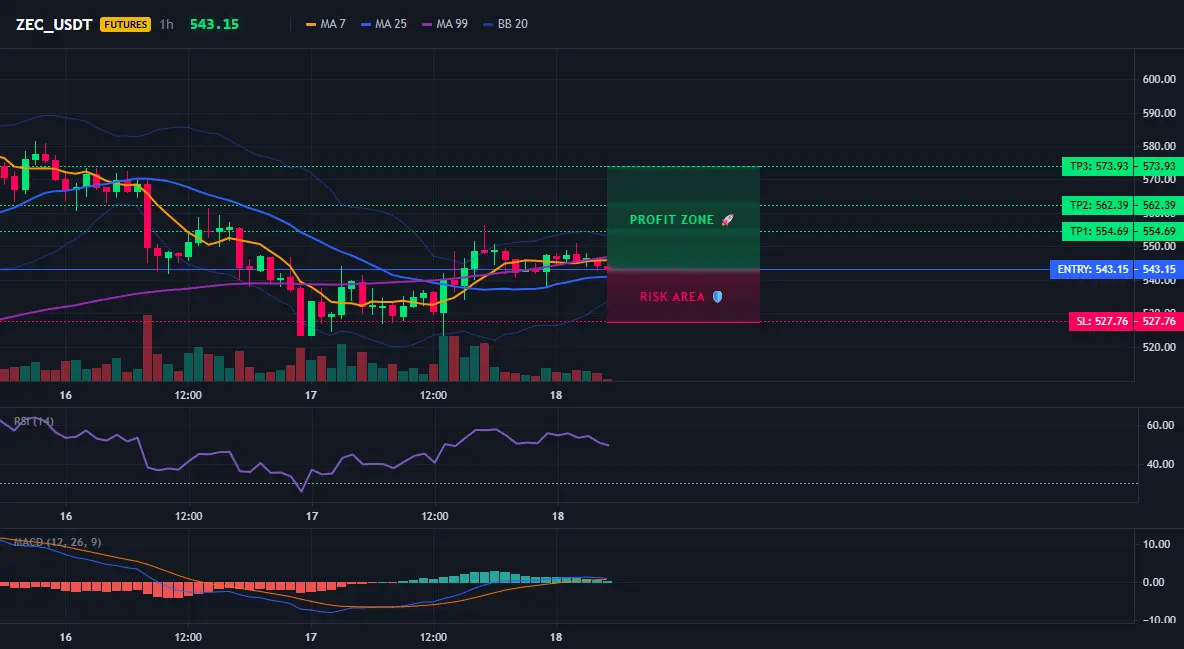Click the MA 99 legend entry
Screen dimensions: 1184x649
(445, 24)
